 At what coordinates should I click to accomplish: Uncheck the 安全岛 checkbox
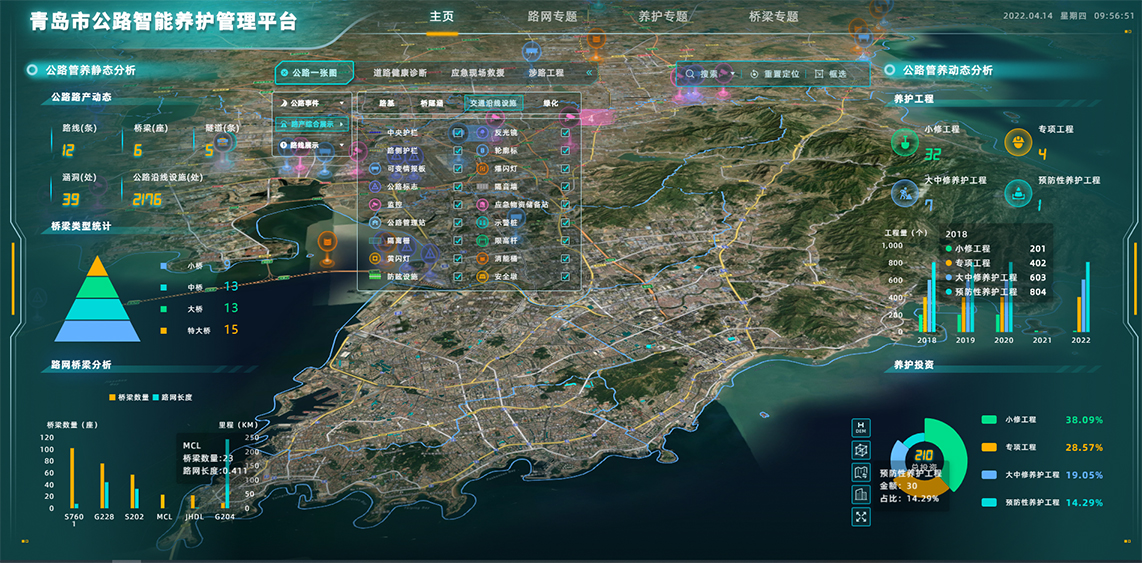pyautogui.click(x=566, y=276)
